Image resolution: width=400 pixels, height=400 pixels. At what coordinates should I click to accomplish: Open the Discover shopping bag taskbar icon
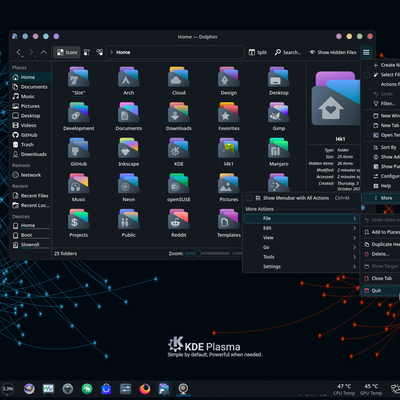106,389
